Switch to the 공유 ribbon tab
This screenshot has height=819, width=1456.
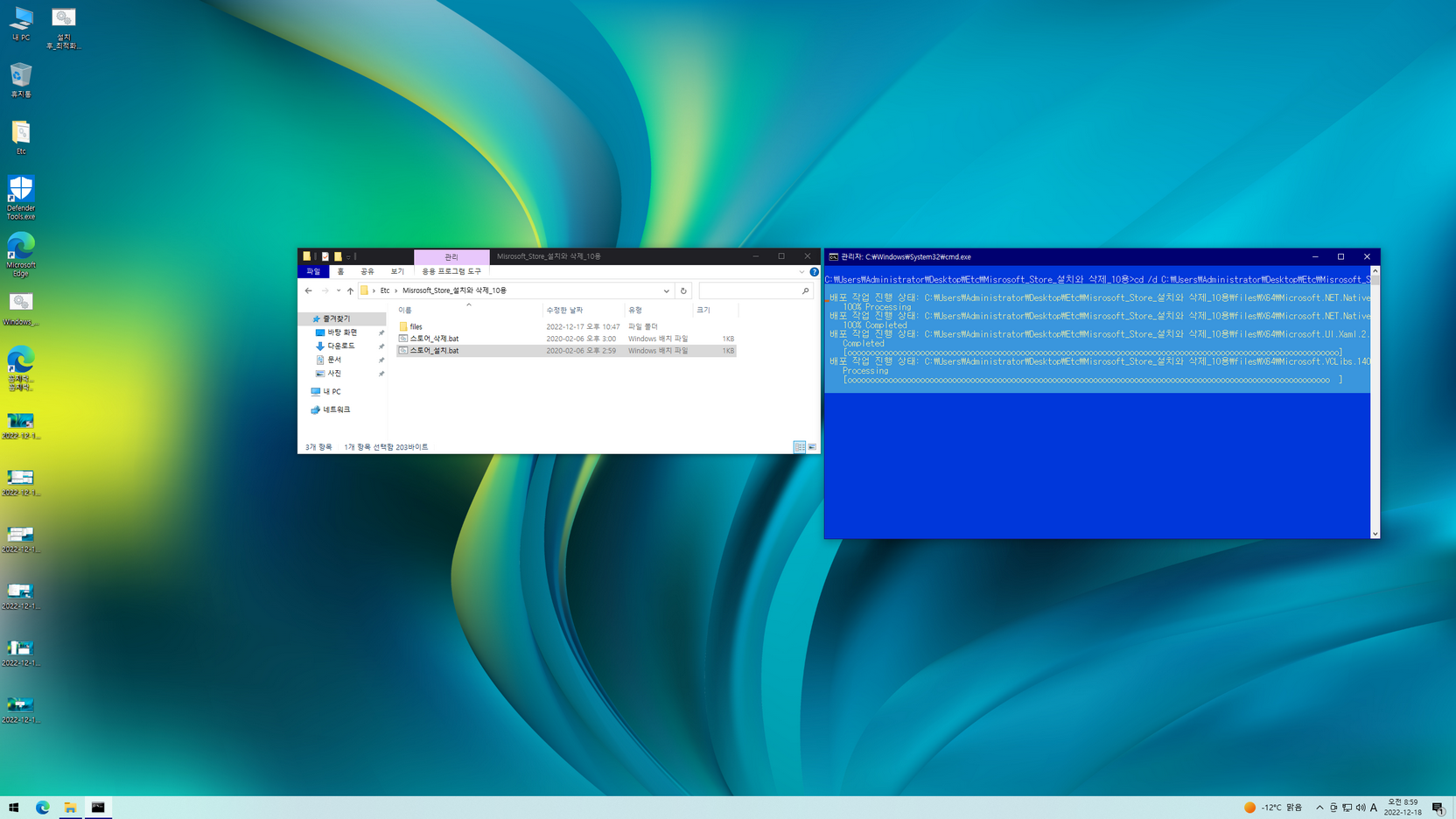click(367, 272)
